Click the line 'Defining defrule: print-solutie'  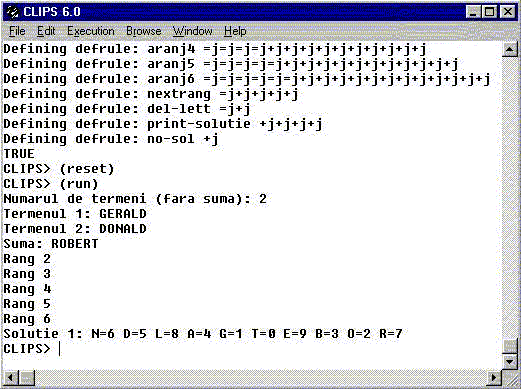pyautogui.click(x=163, y=124)
